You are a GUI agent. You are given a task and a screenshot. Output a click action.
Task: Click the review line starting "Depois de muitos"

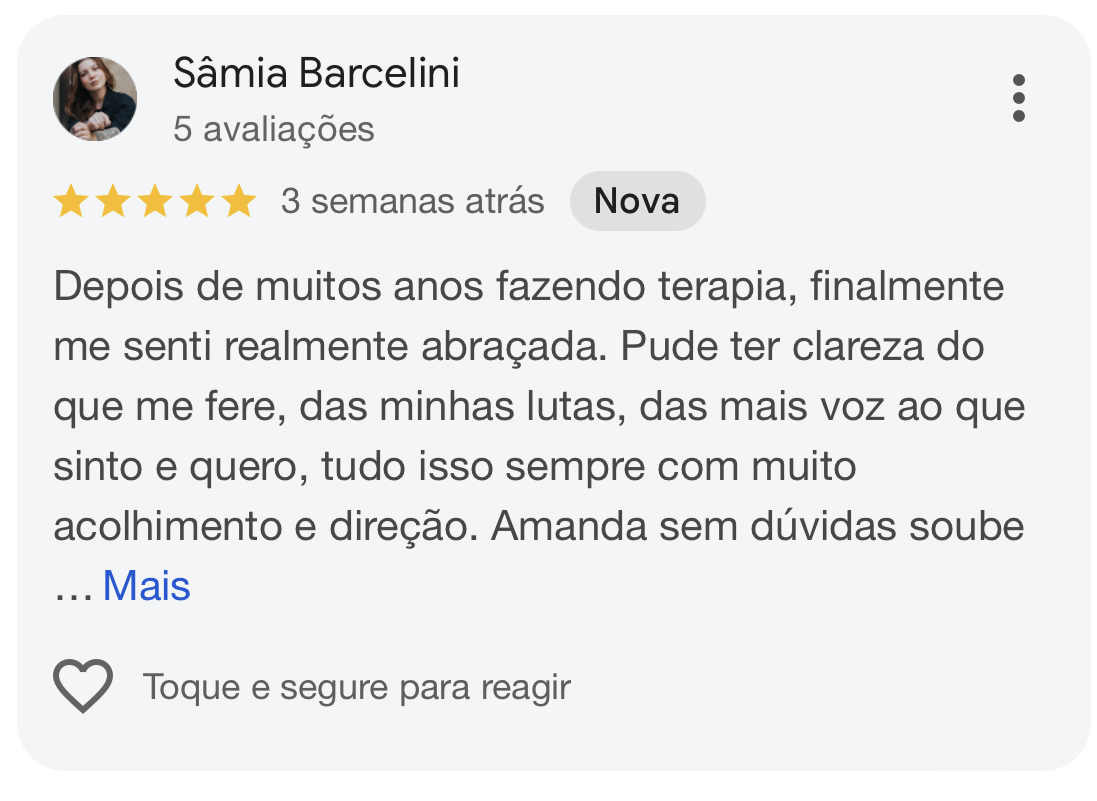(x=528, y=288)
